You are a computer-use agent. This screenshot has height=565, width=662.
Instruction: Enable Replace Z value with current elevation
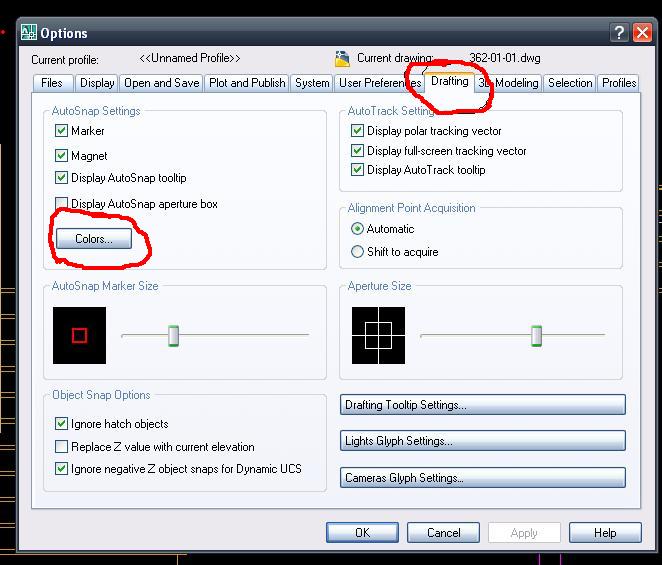click(x=61, y=446)
